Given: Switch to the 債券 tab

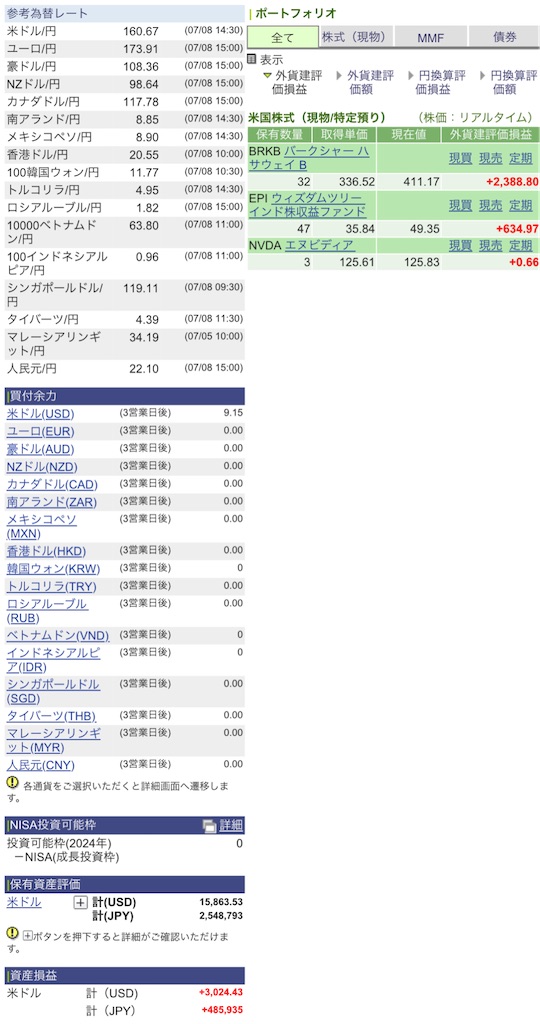Looking at the screenshot, I should click(x=504, y=37).
